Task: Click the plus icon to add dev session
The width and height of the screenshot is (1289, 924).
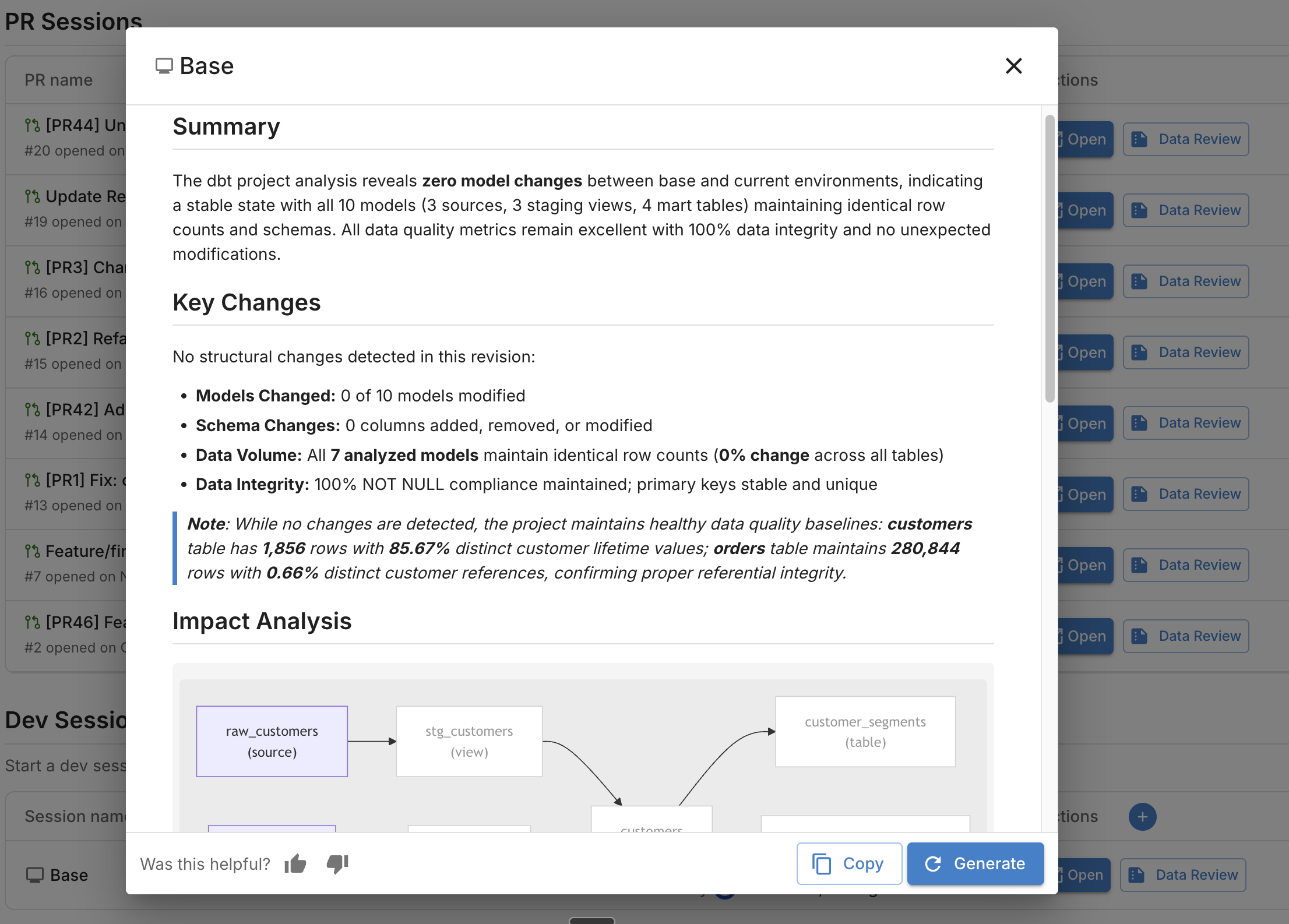Action: click(x=1142, y=816)
